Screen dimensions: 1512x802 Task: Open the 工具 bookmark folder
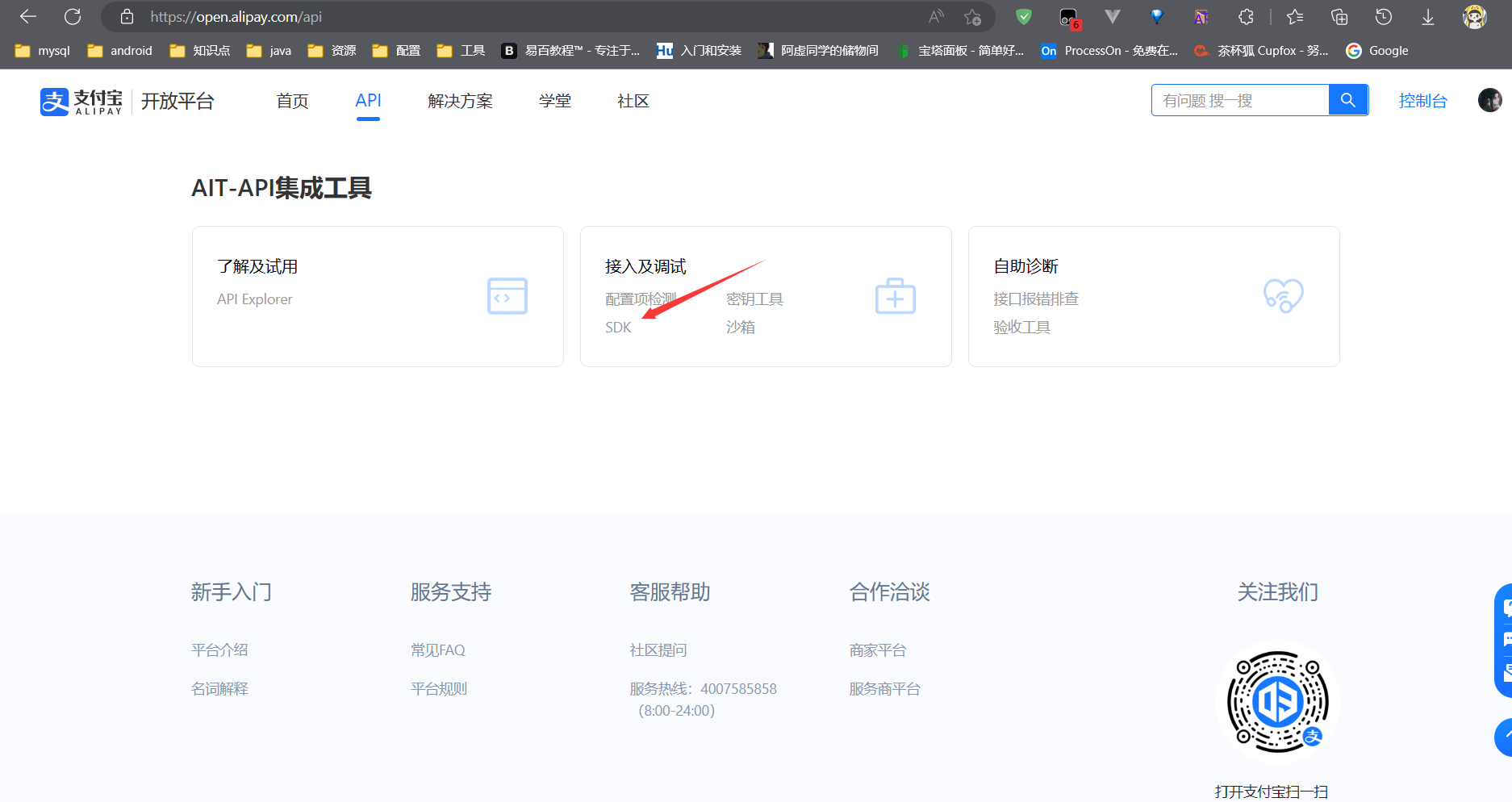(461, 51)
